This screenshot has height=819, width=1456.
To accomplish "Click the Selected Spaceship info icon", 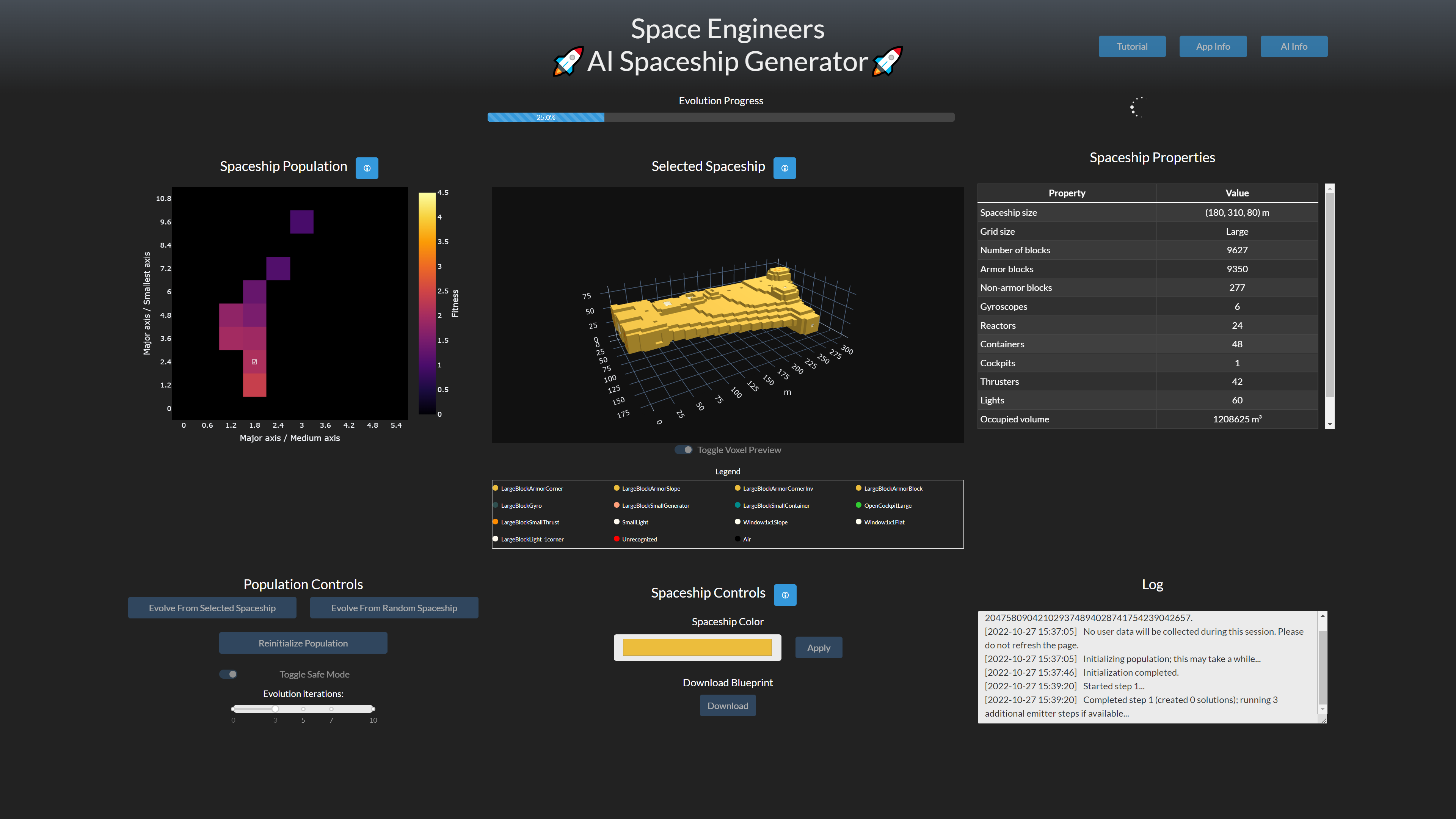I will click(785, 168).
